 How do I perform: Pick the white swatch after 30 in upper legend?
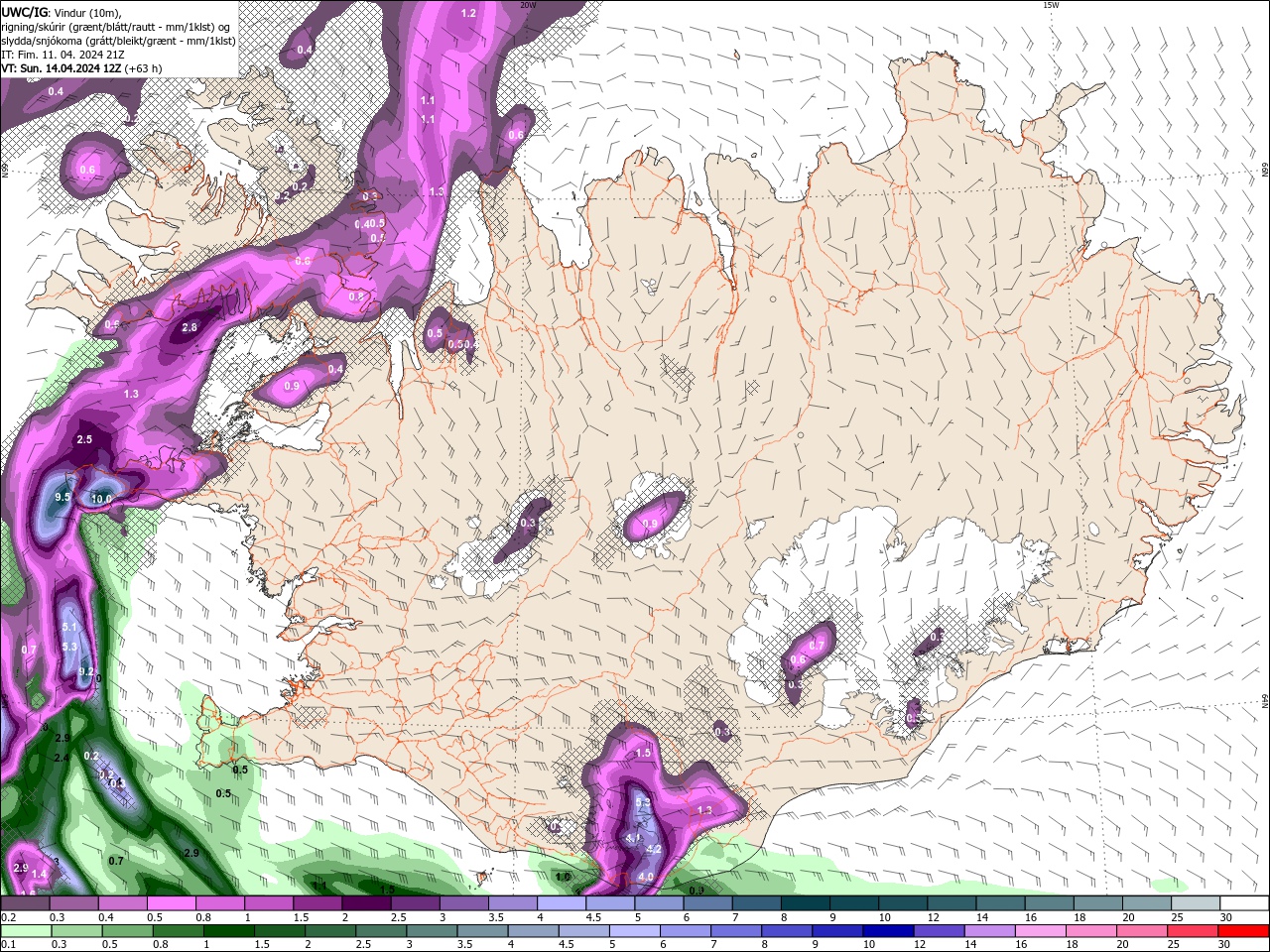pyautogui.click(x=1244, y=903)
